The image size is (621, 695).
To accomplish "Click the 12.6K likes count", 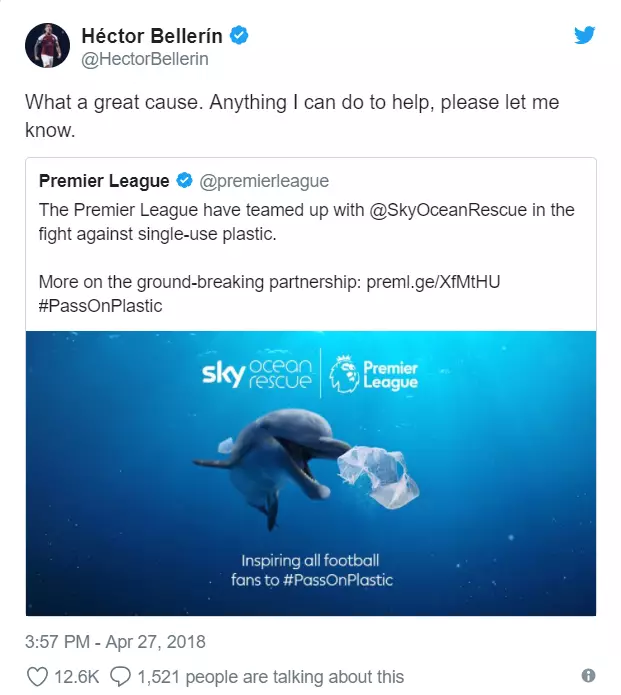I will click(x=77, y=677).
